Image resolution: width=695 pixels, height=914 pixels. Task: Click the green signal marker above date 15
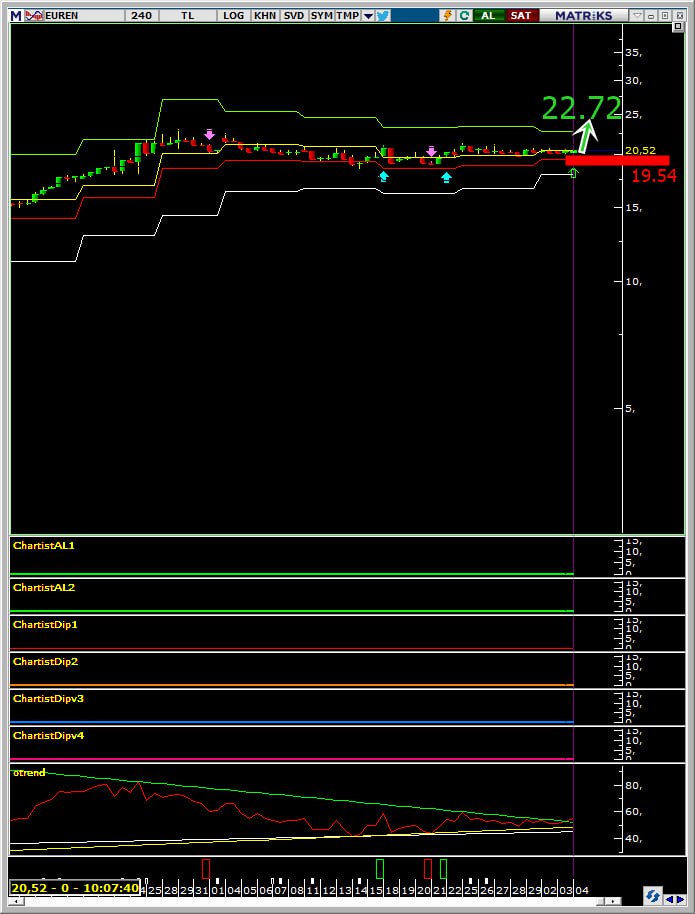[380, 869]
